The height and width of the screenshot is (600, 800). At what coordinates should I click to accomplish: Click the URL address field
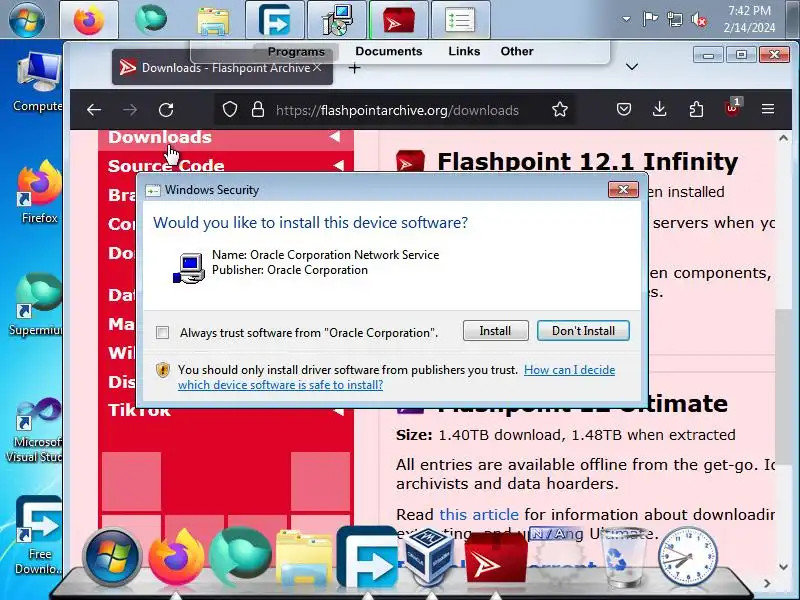coord(397,110)
